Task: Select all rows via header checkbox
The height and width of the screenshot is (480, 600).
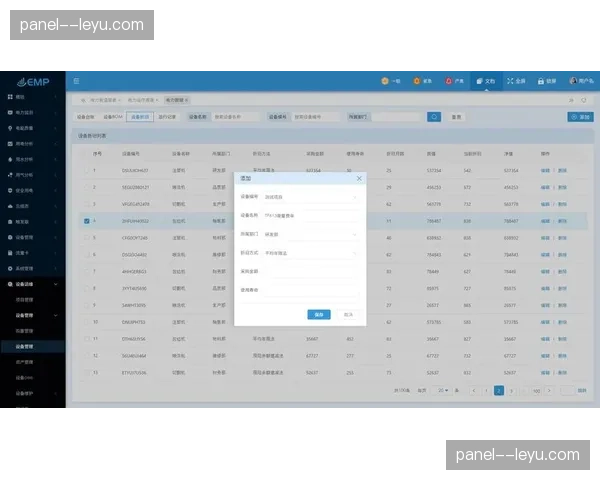Action: click(x=86, y=154)
